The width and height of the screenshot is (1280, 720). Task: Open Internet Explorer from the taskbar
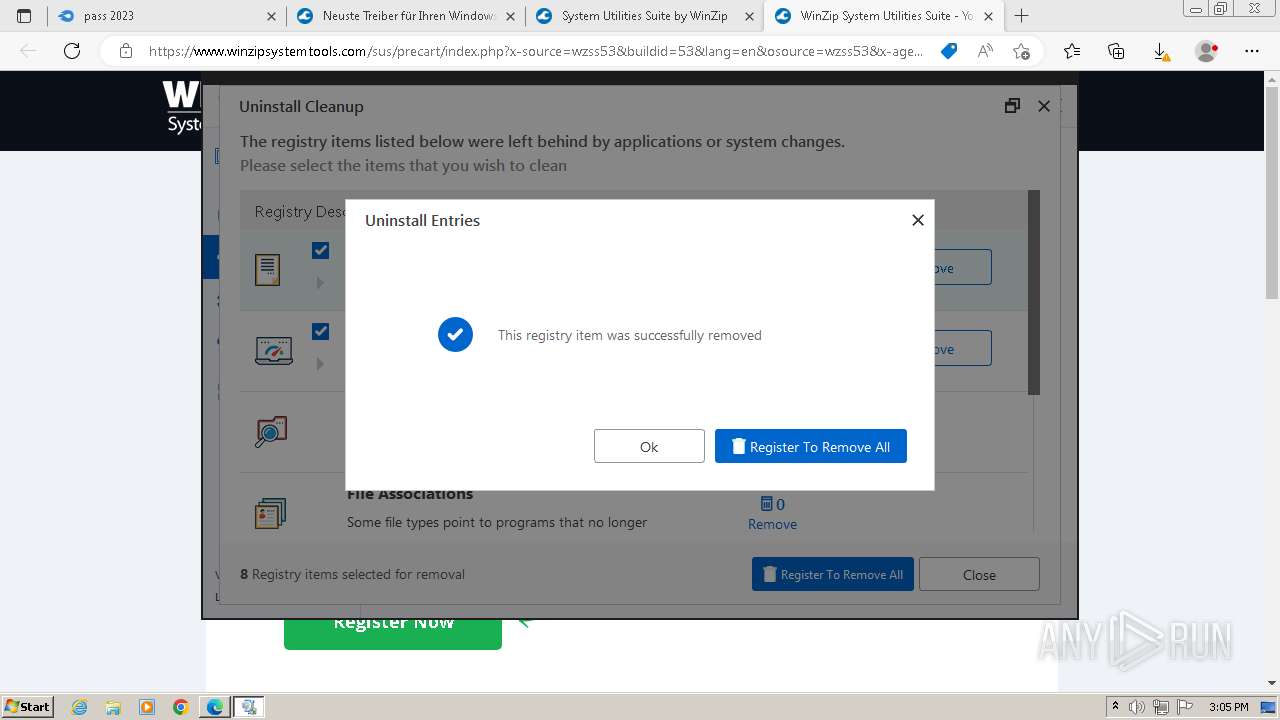(x=79, y=707)
